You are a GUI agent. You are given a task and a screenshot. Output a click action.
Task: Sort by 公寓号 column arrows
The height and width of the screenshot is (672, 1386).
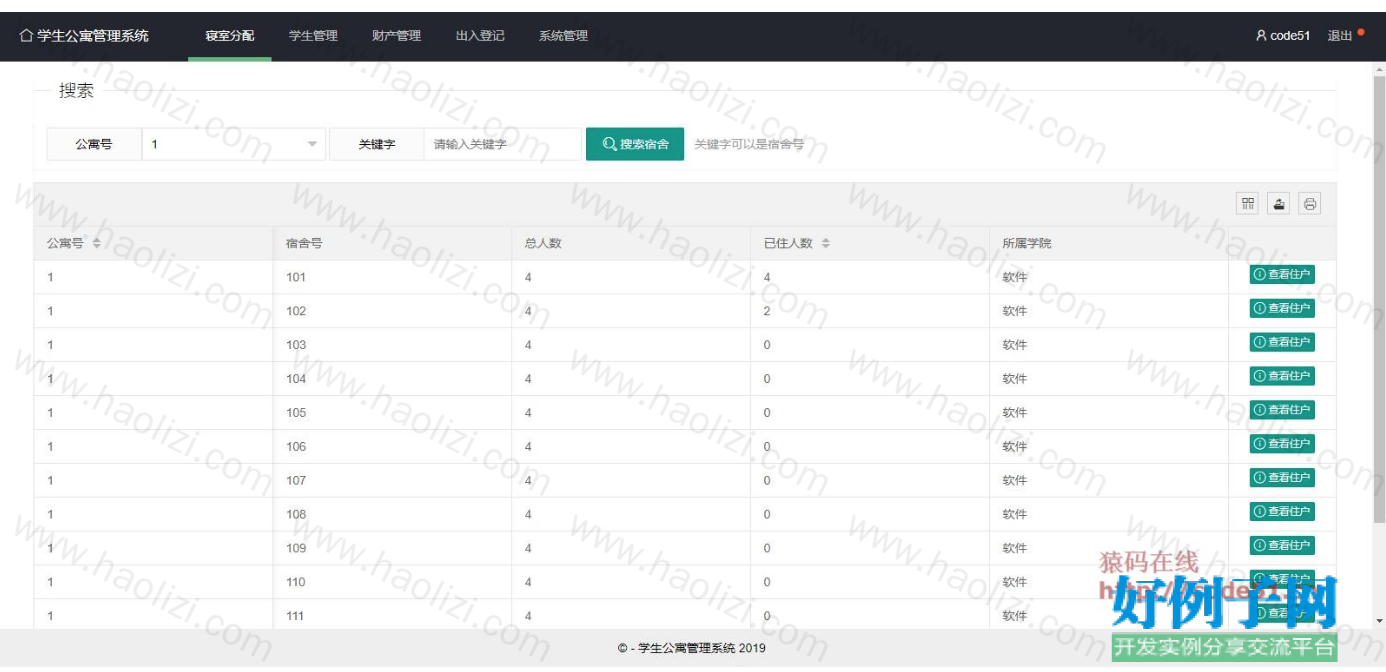point(97,243)
